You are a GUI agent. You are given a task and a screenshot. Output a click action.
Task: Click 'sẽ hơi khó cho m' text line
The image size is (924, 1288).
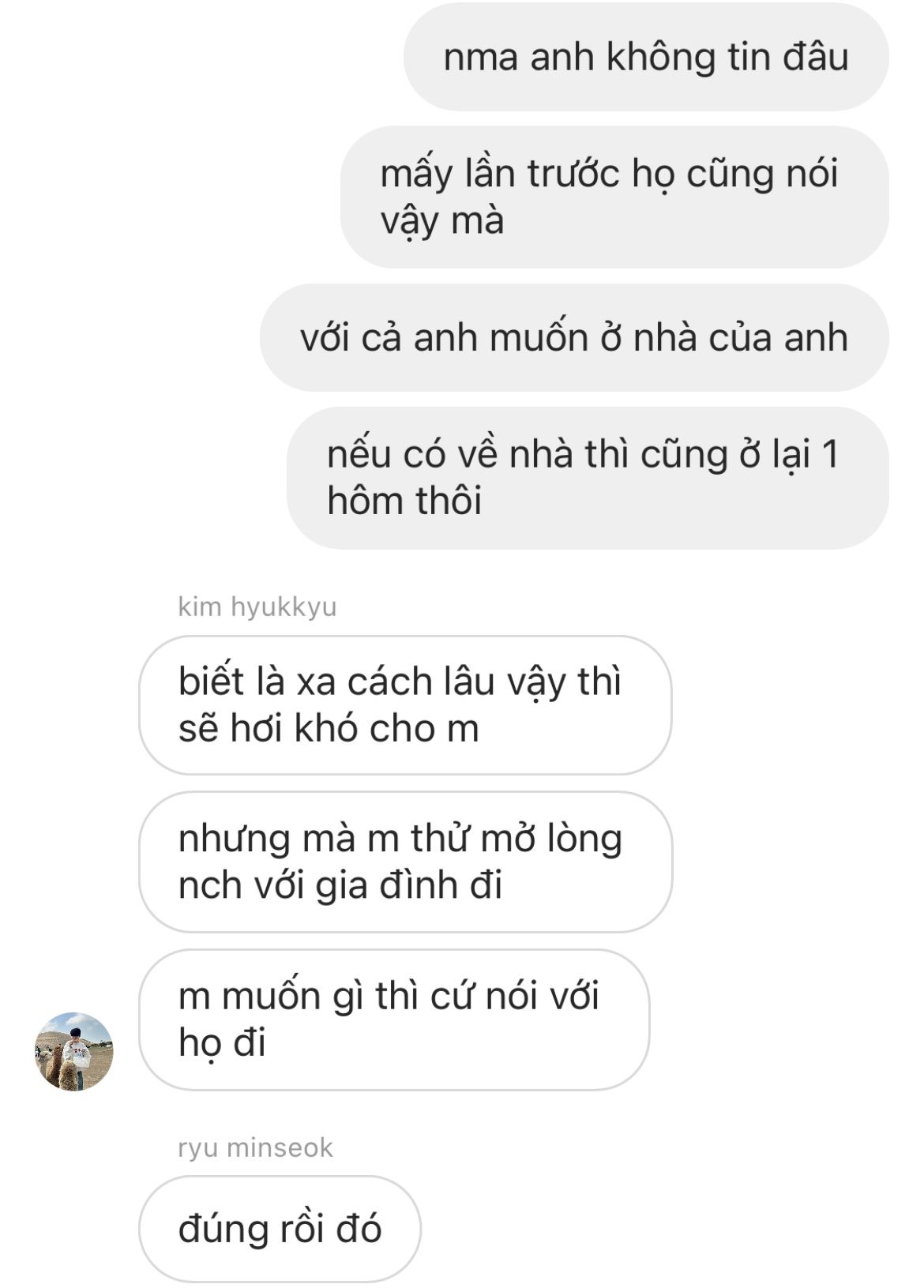click(329, 728)
